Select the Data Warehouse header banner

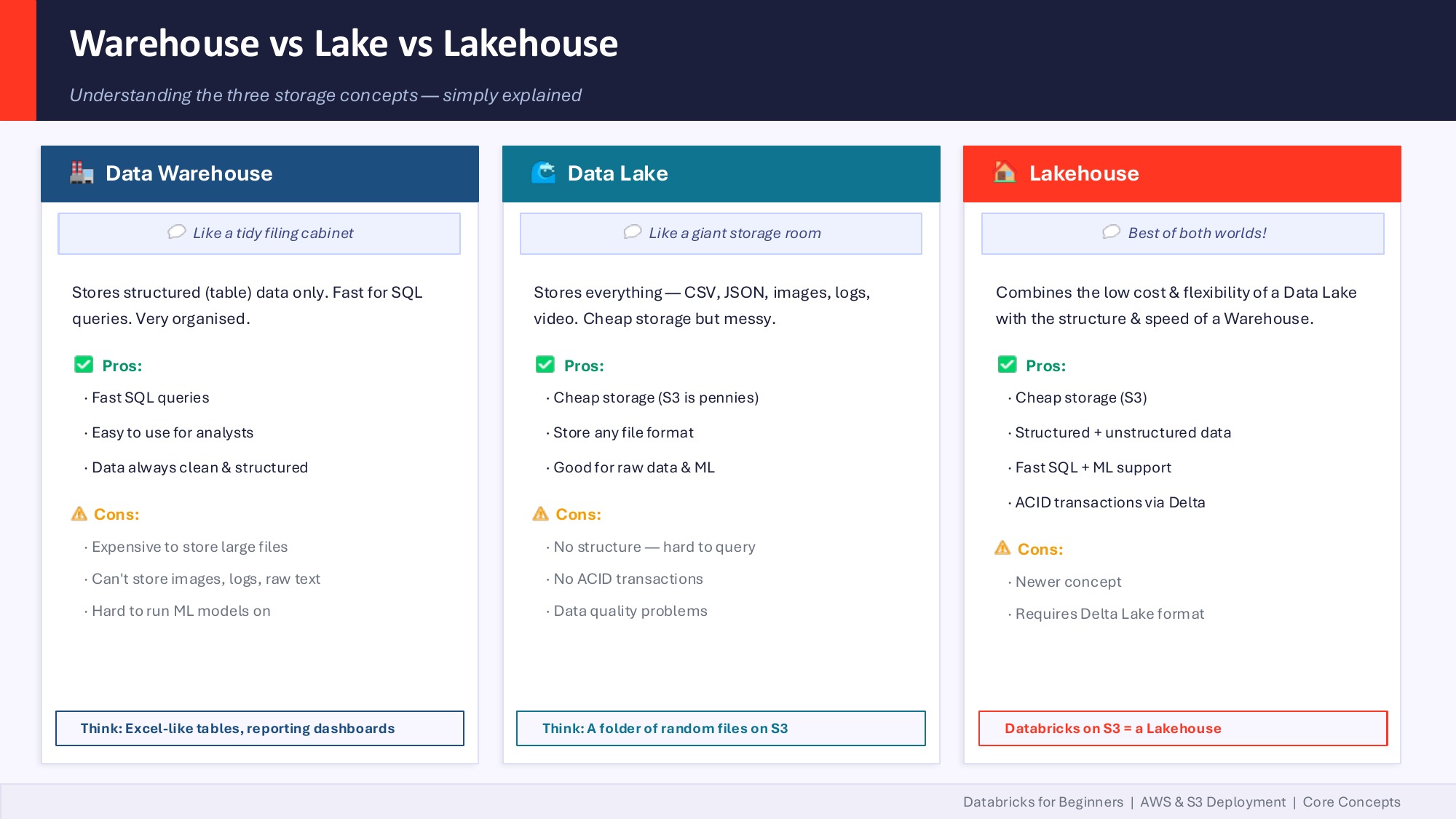259,173
